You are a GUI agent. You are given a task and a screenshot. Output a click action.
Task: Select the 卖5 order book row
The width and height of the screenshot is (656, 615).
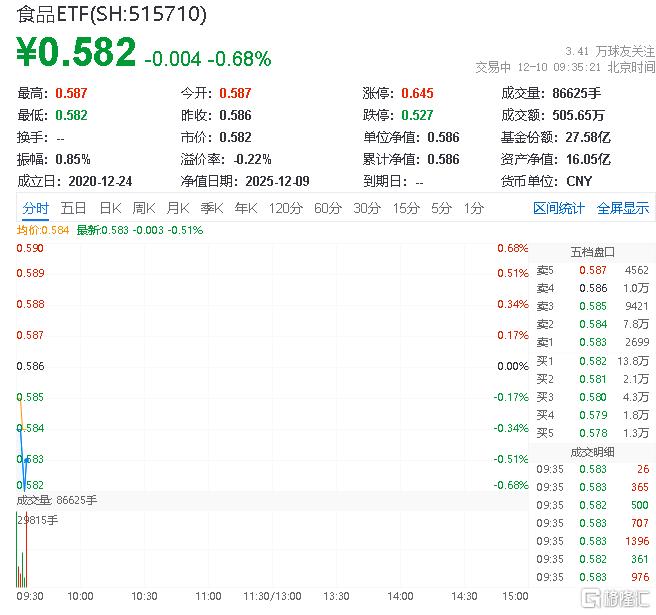[592, 270]
